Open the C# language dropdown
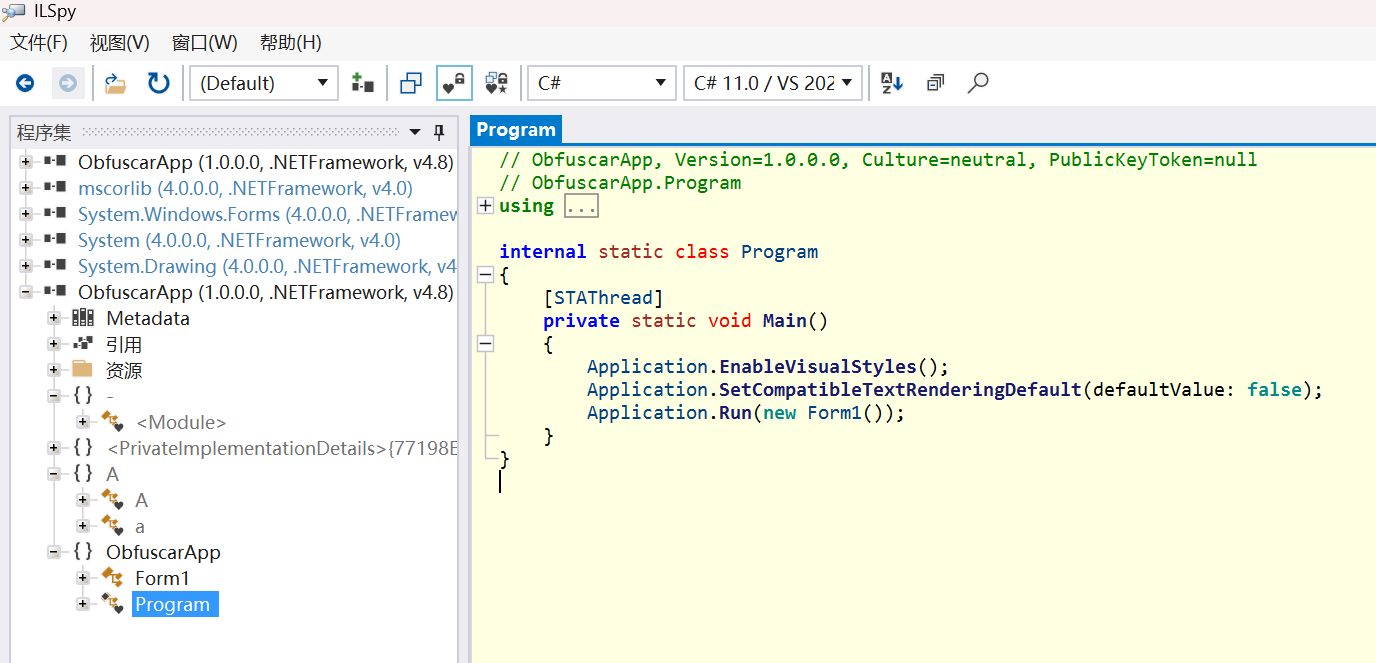Image resolution: width=1376 pixels, height=663 pixels. click(x=602, y=83)
